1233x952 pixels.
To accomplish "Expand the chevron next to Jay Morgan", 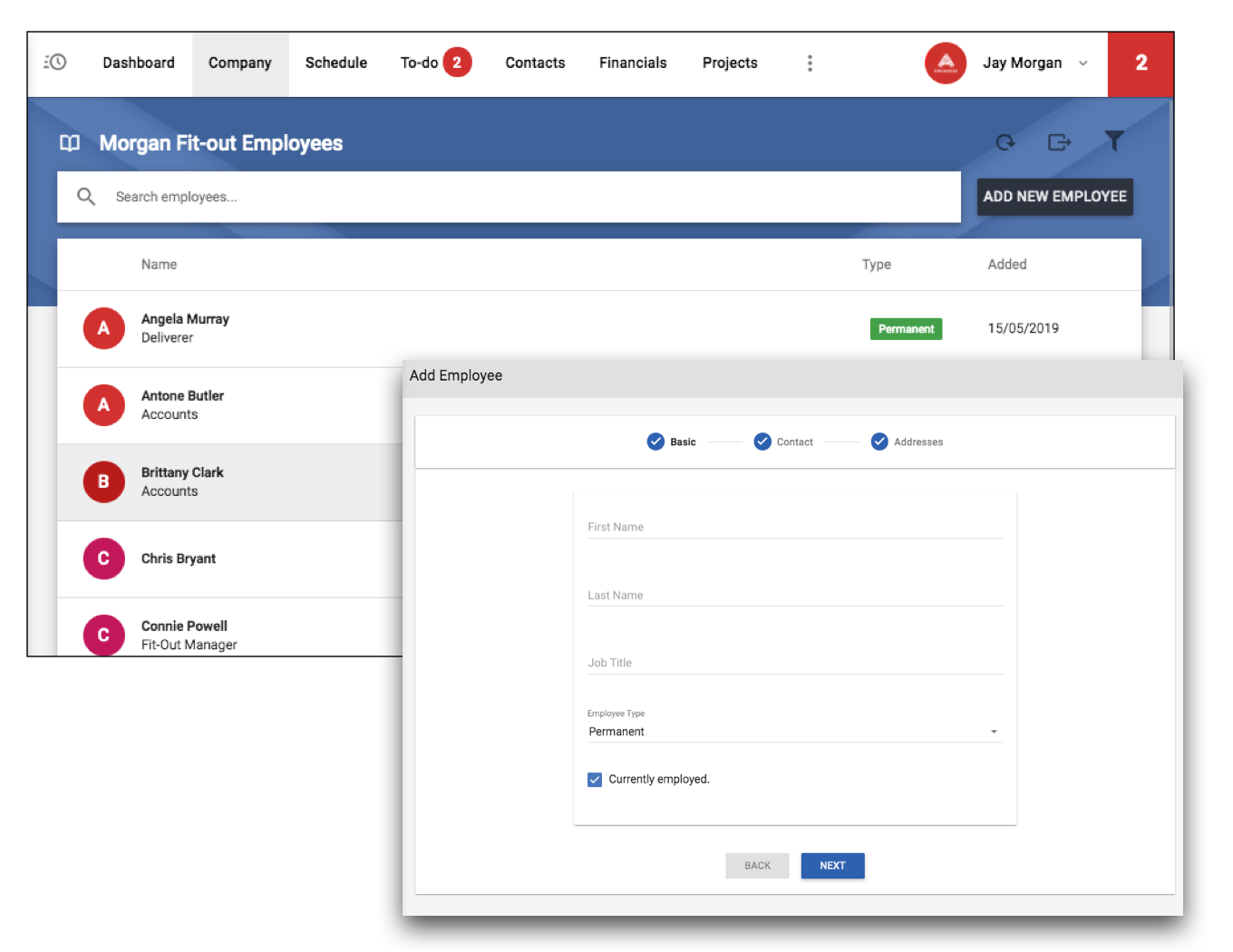I will [x=1083, y=63].
